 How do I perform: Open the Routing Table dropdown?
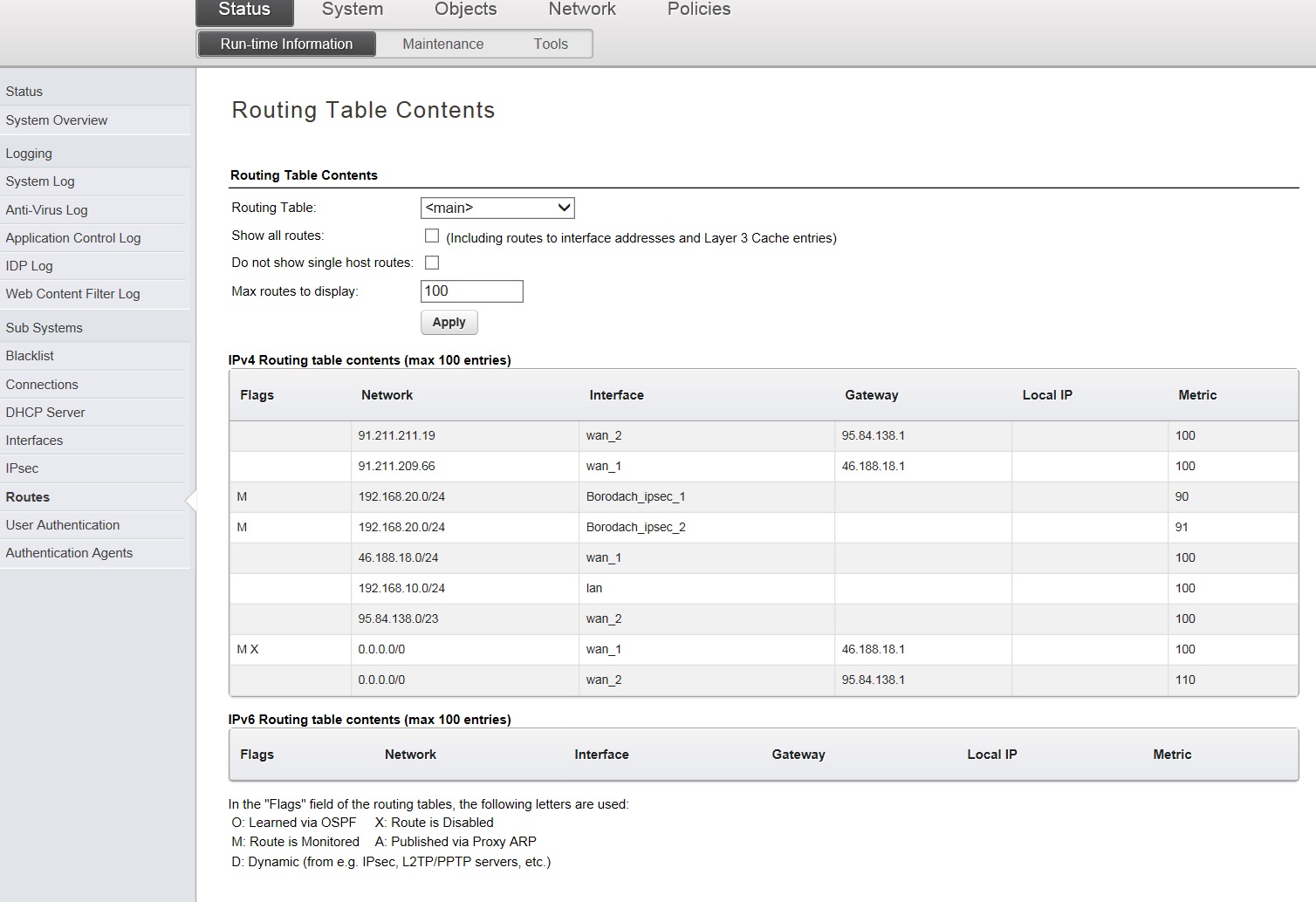tap(497, 208)
